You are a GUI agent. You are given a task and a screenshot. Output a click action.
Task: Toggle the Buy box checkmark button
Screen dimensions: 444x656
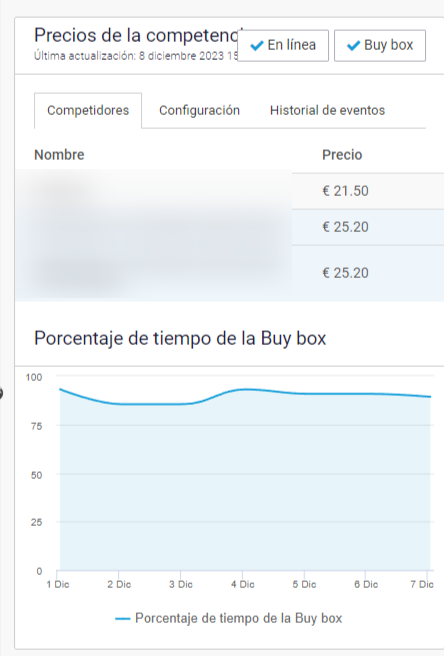coord(380,45)
